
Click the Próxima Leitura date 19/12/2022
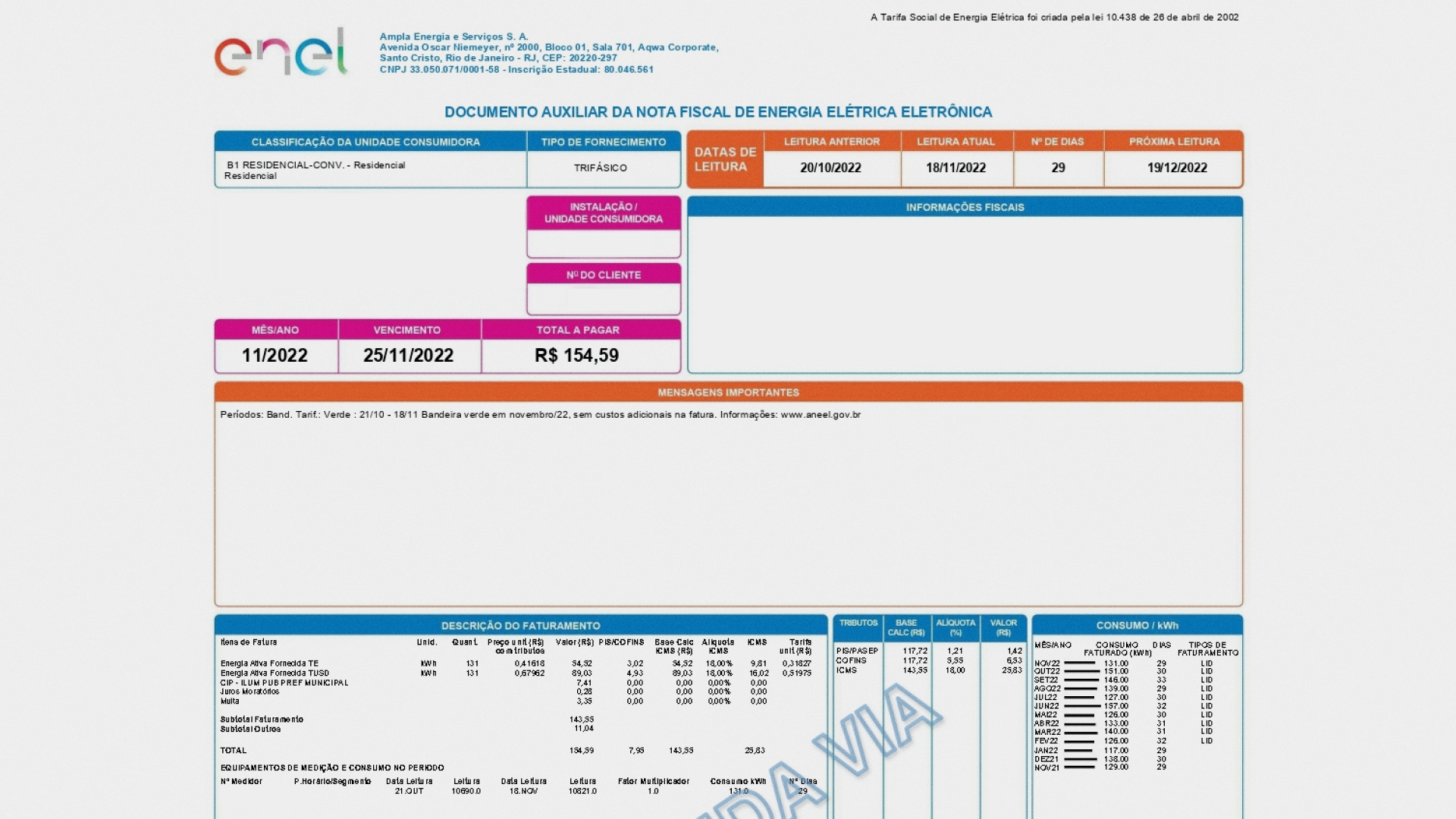pos(1176,168)
